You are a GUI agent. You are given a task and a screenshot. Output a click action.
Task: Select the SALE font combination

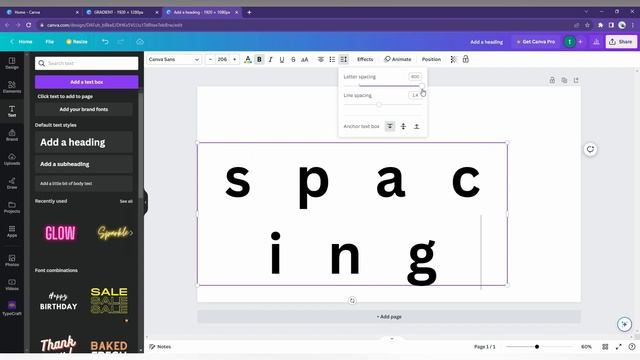(x=109, y=301)
